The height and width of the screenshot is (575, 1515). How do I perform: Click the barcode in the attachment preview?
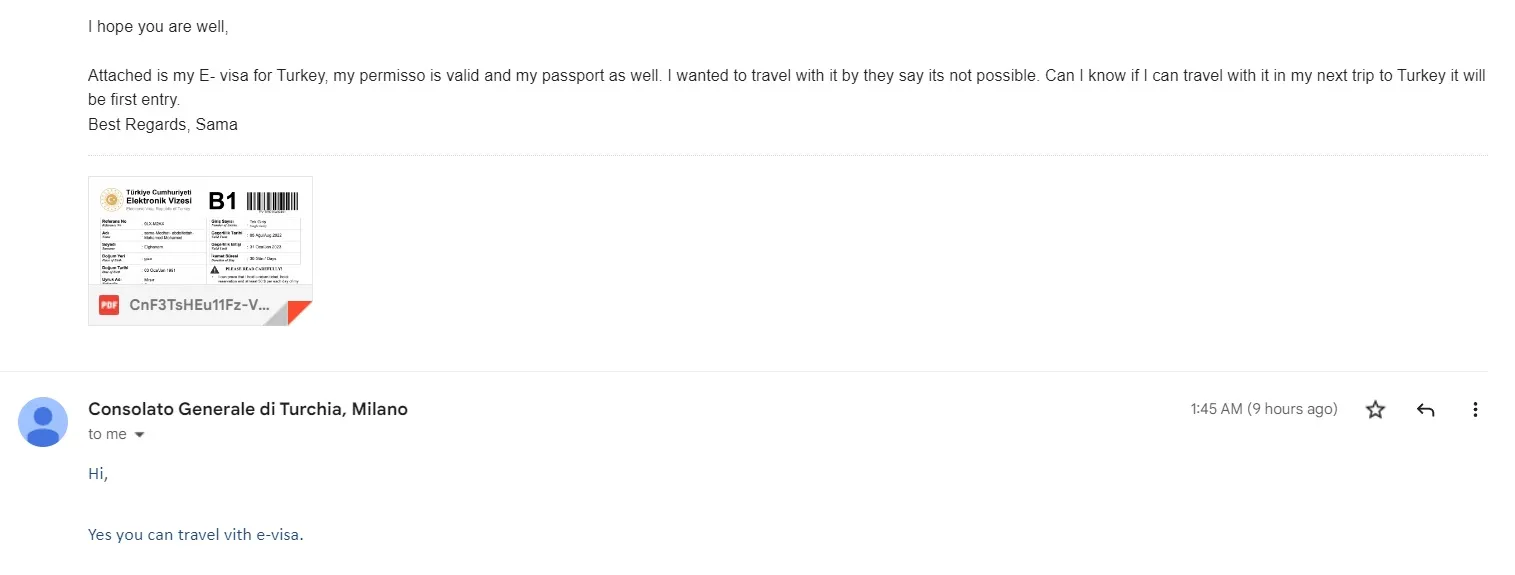click(272, 200)
